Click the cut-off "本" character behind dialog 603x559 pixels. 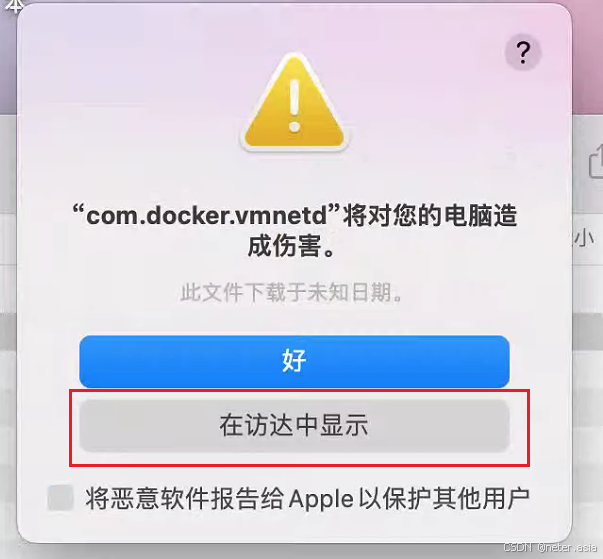pos(12,5)
